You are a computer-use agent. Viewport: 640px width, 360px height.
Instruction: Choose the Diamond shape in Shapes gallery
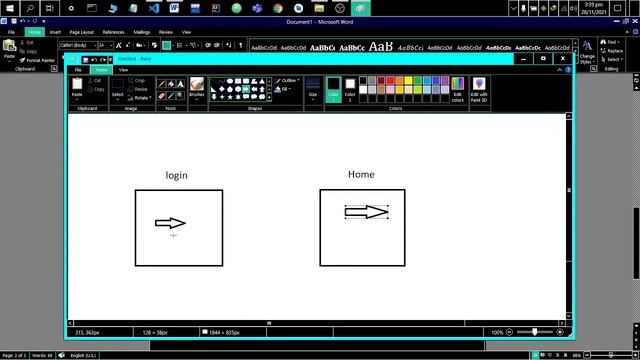coord(222,89)
